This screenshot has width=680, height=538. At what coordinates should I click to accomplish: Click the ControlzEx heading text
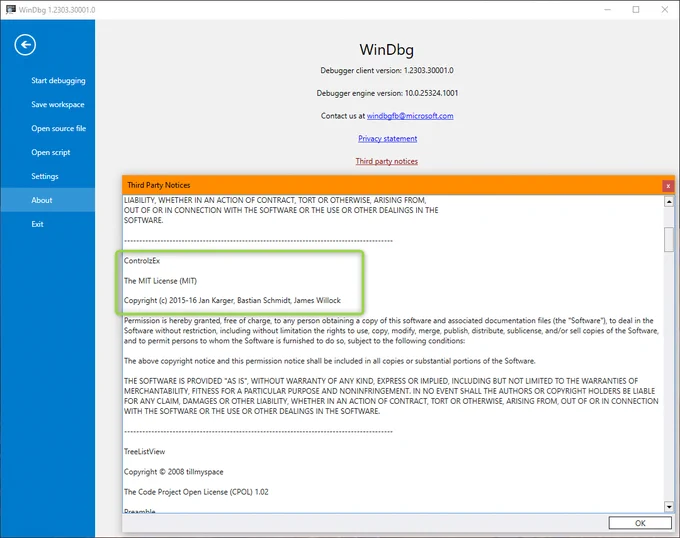(x=142, y=261)
